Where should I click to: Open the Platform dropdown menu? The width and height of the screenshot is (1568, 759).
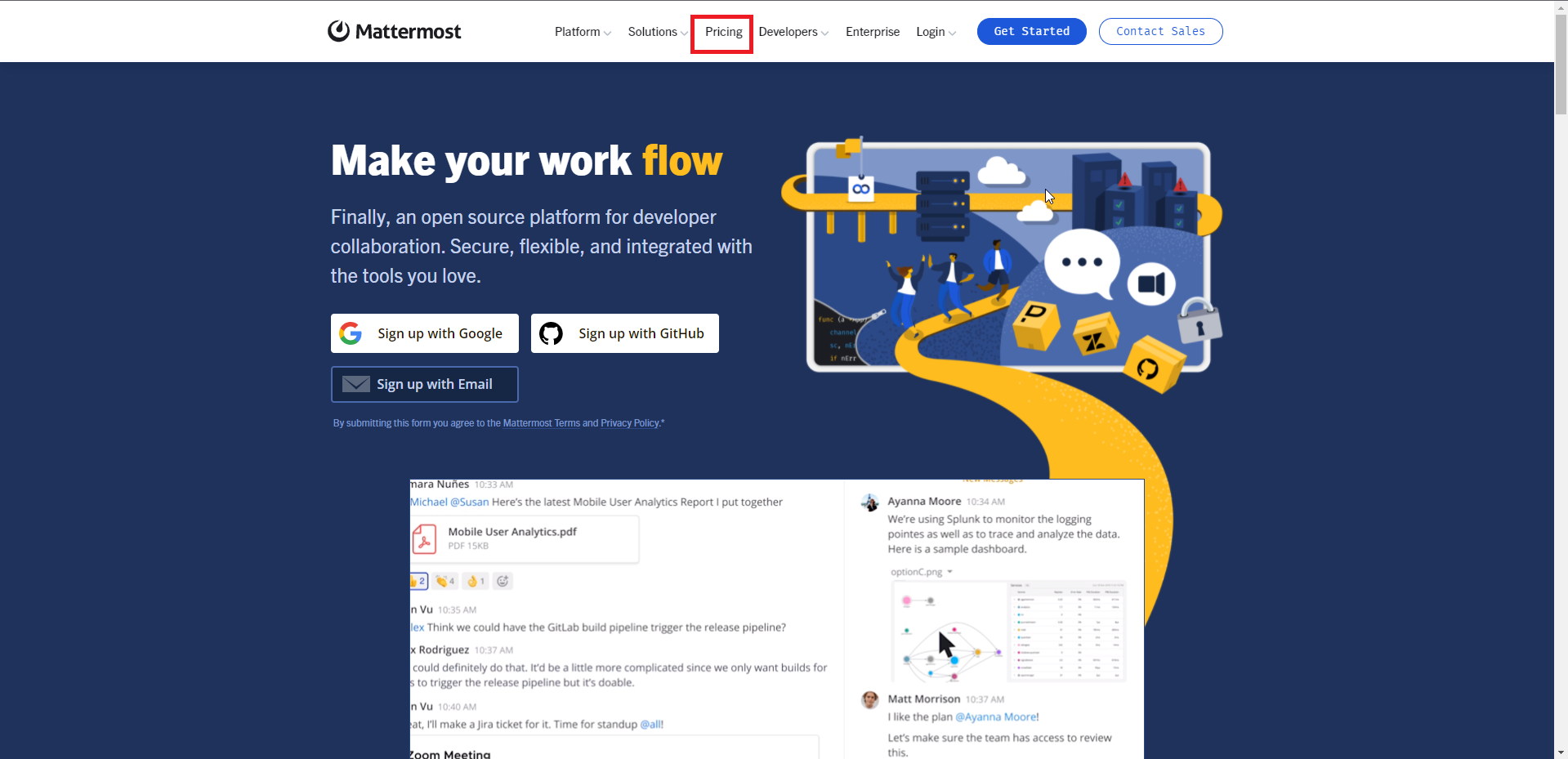tap(583, 32)
